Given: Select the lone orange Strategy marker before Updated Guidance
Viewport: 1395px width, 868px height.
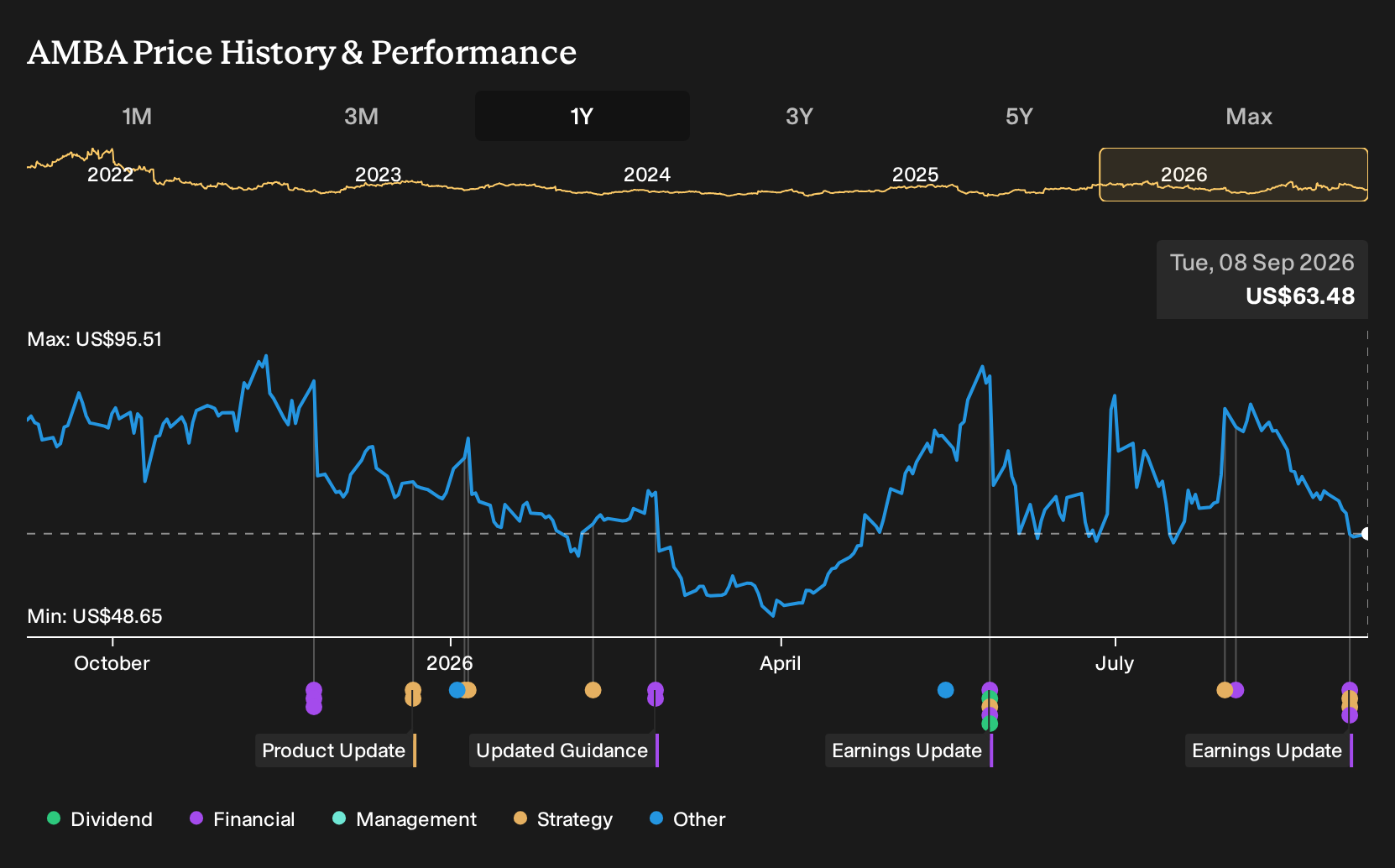Looking at the screenshot, I should 593,690.
